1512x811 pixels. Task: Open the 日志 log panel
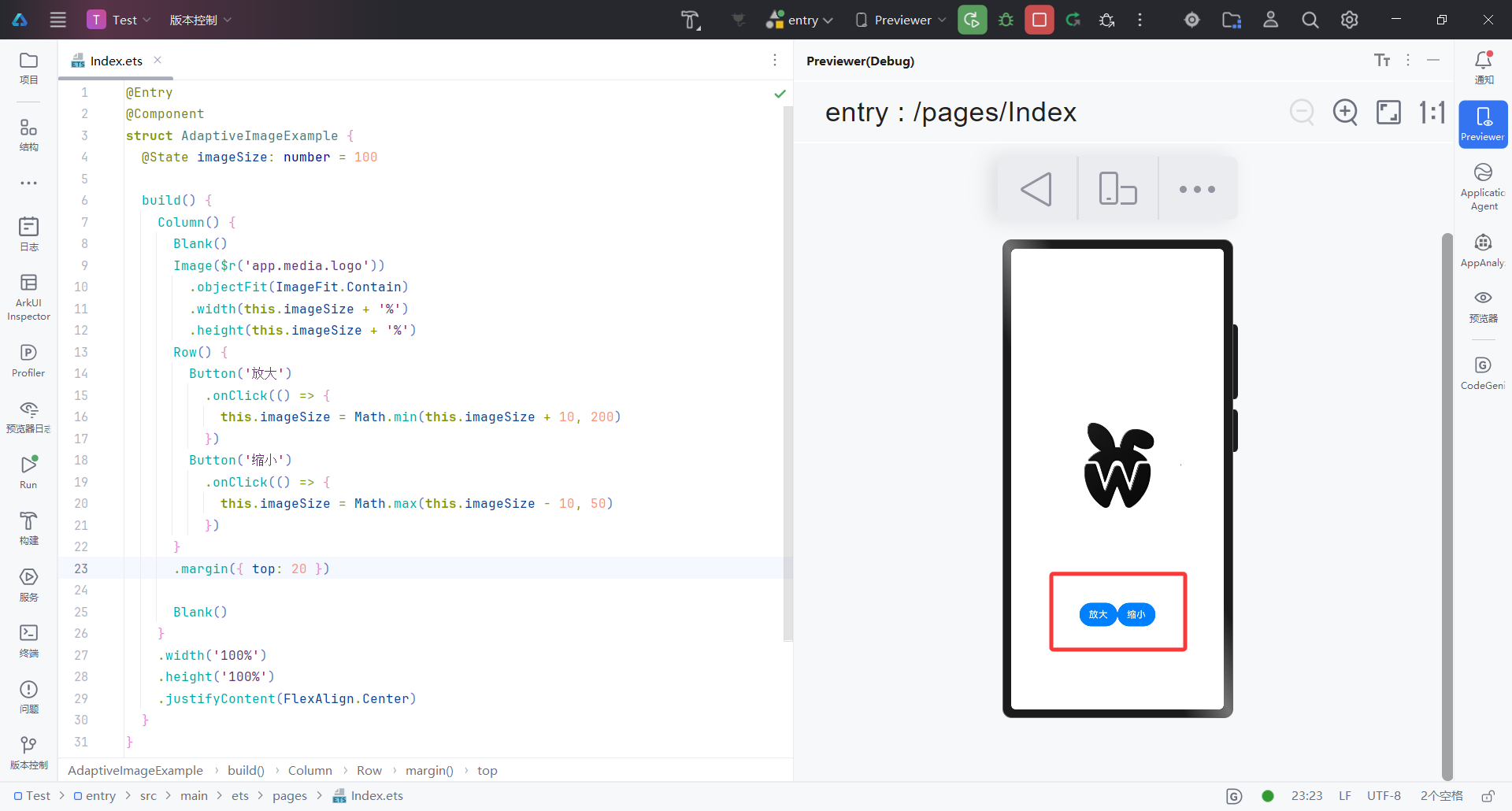coord(28,234)
